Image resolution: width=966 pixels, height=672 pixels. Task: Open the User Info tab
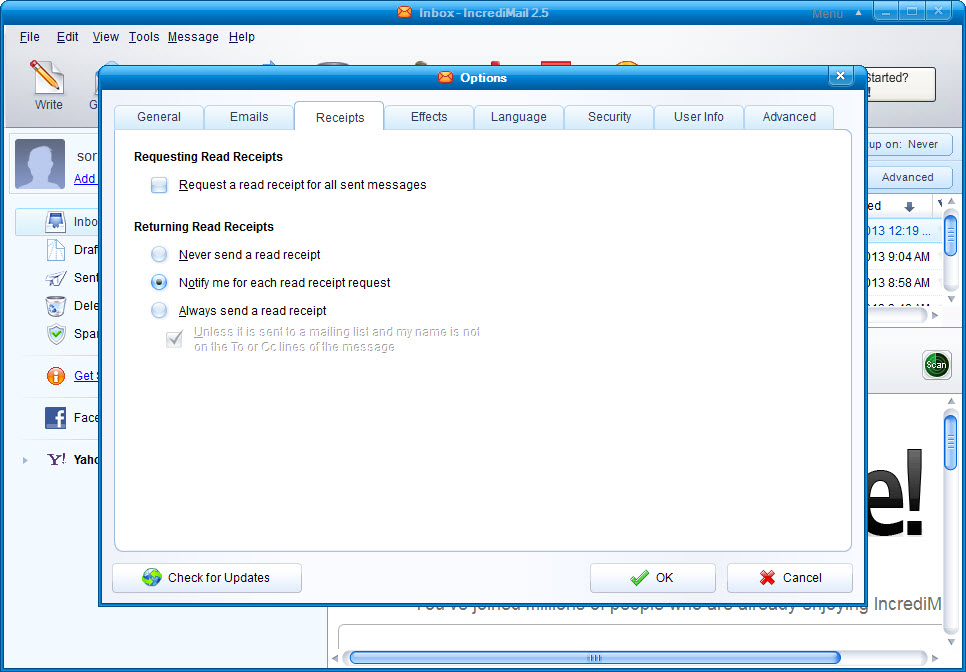coord(699,117)
